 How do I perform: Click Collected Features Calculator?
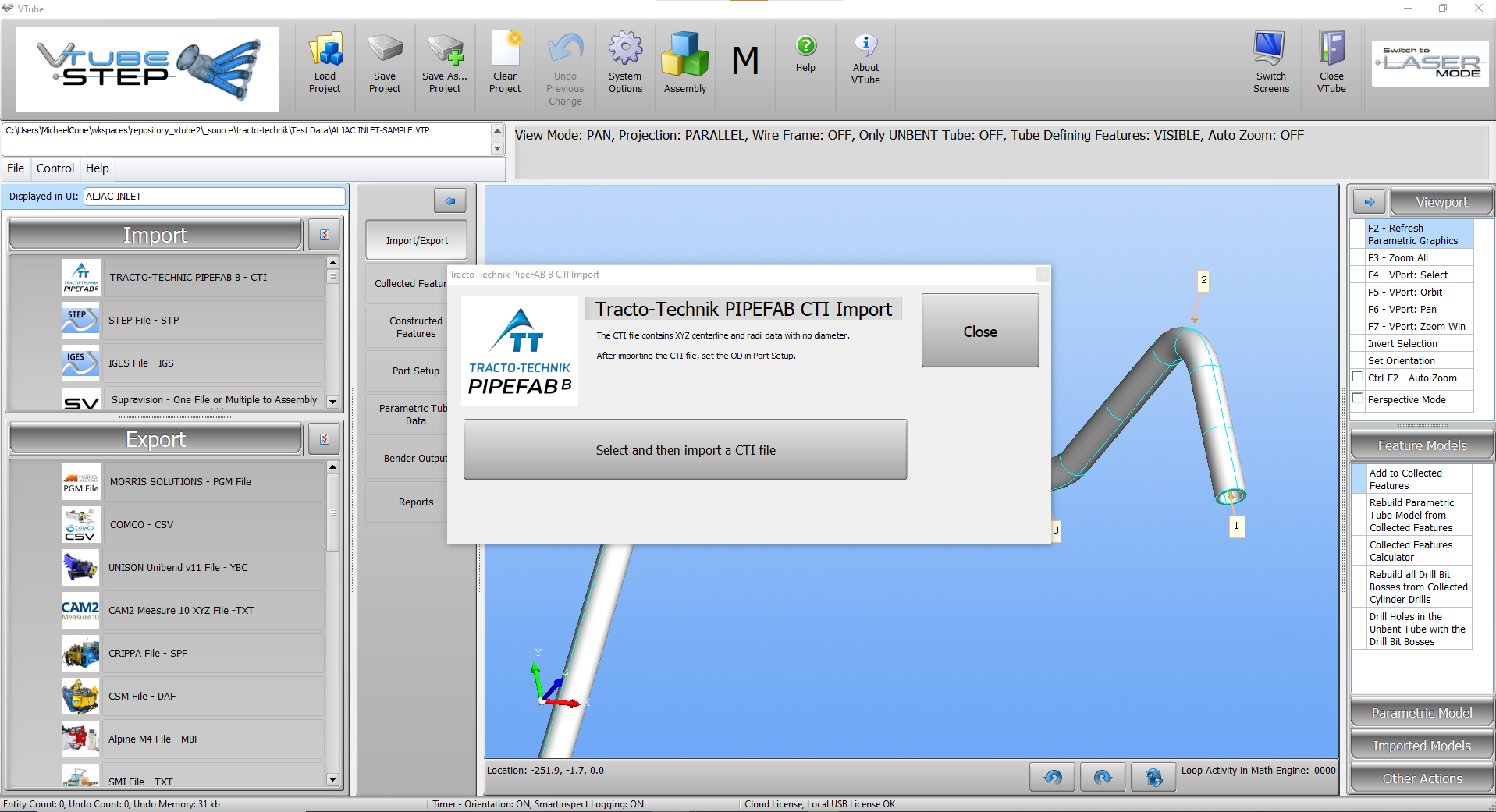tap(1419, 551)
